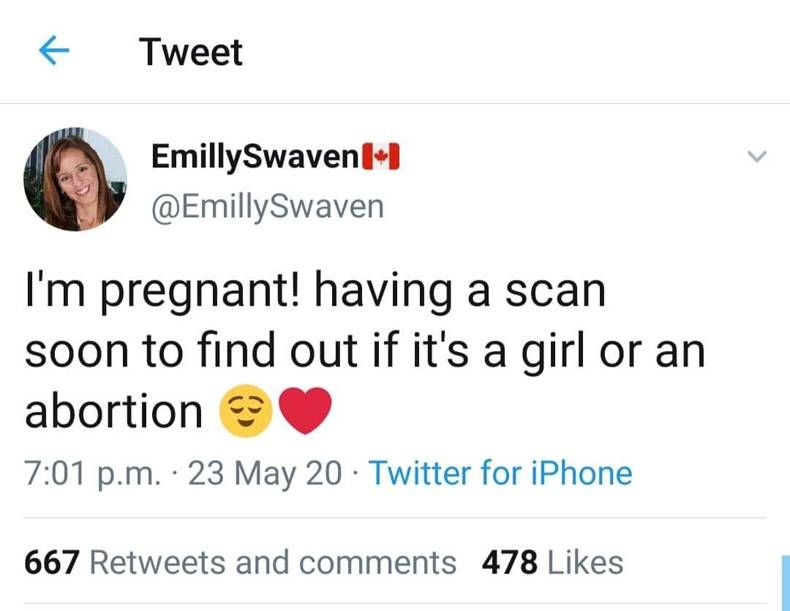Image resolution: width=790 pixels, height=611 pixels.
Task: Click the 7:01 p.m. timestamp
Action: coord(93,473)
